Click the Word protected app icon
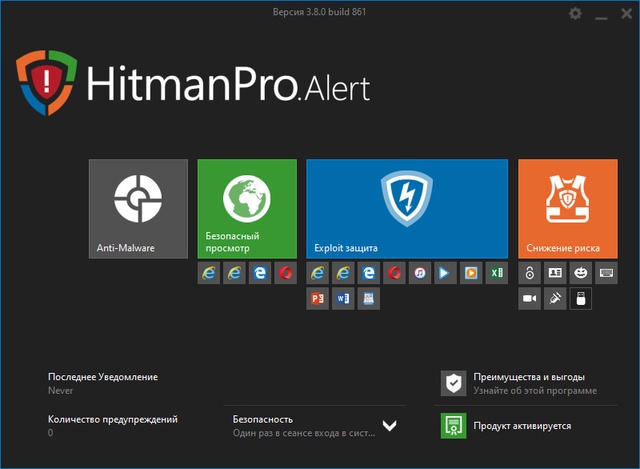 (x=343, y=298)
